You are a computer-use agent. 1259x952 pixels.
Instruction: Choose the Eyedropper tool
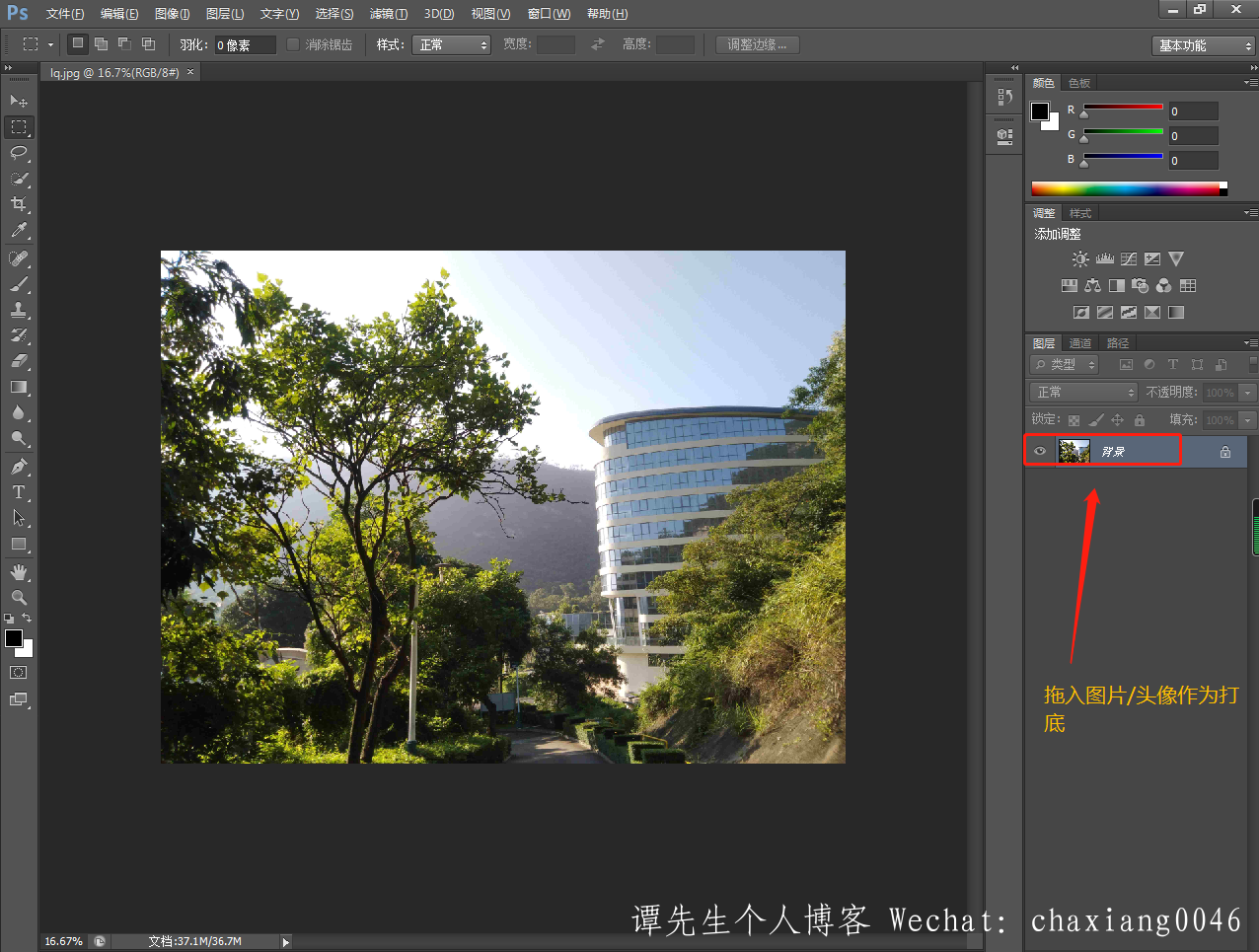pyautogui.click(x=18, y=231)
